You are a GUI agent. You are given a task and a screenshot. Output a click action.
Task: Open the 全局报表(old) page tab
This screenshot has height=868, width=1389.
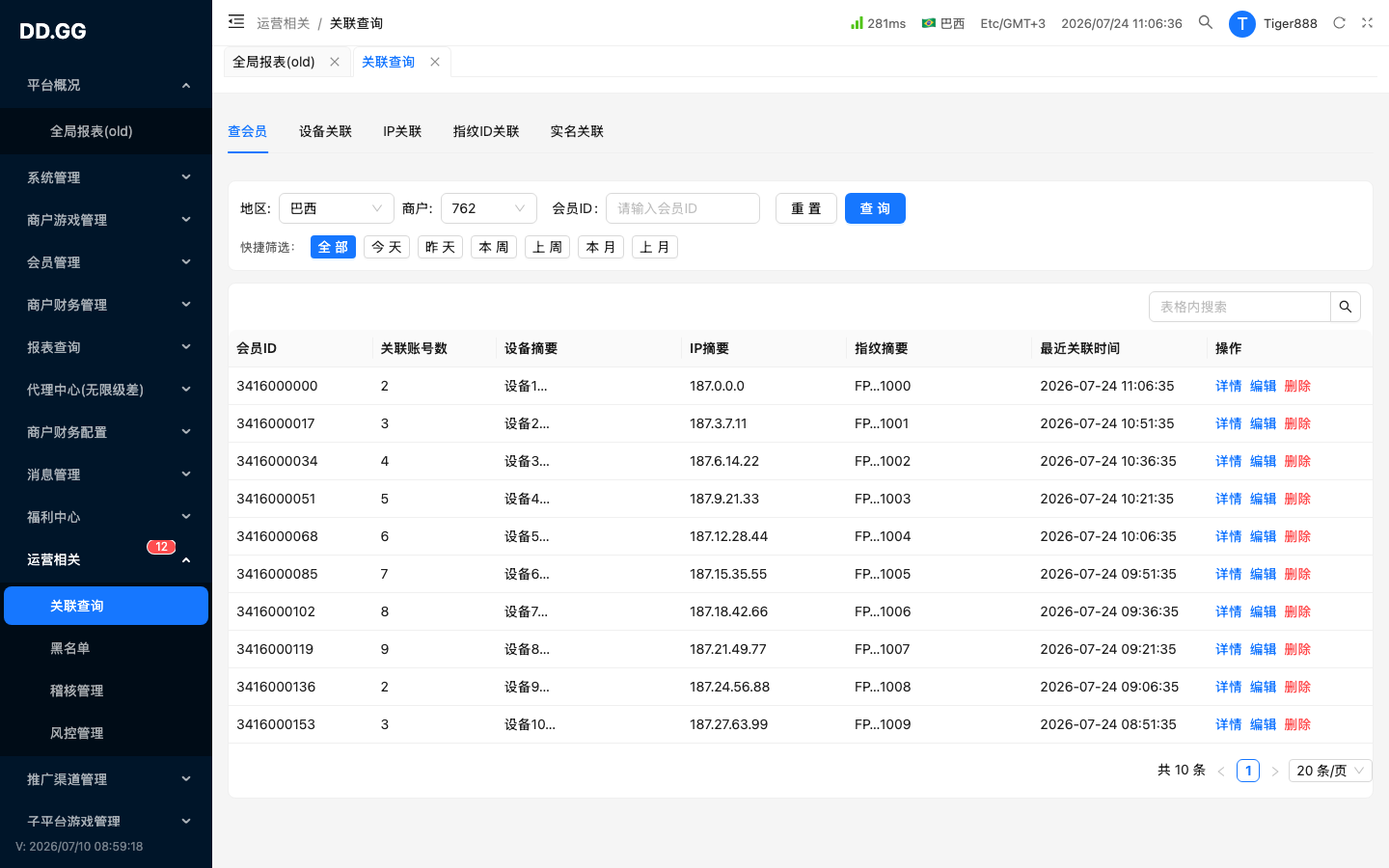(274, 62)
